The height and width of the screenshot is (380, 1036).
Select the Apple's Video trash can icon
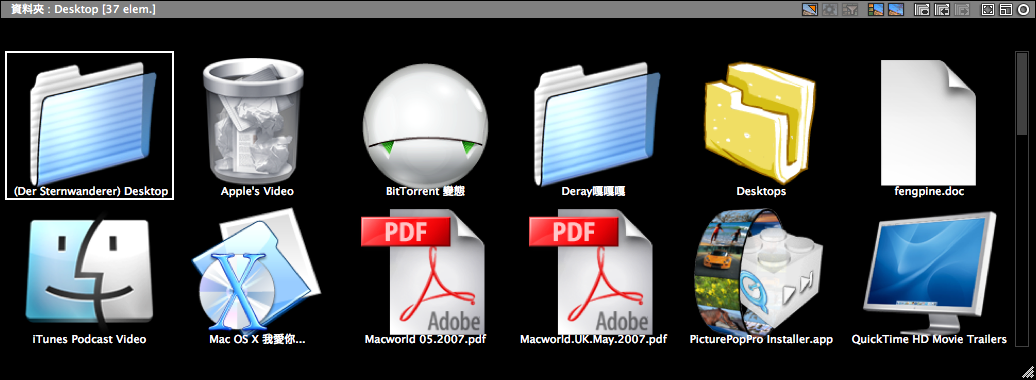point(253,121)
